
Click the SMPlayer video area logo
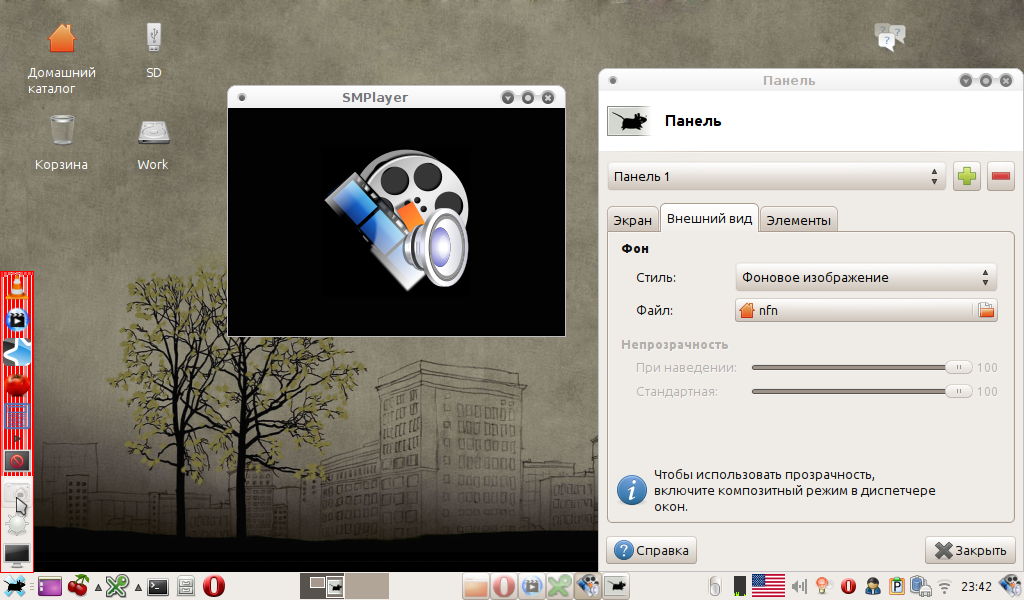[x=396, y=221]
